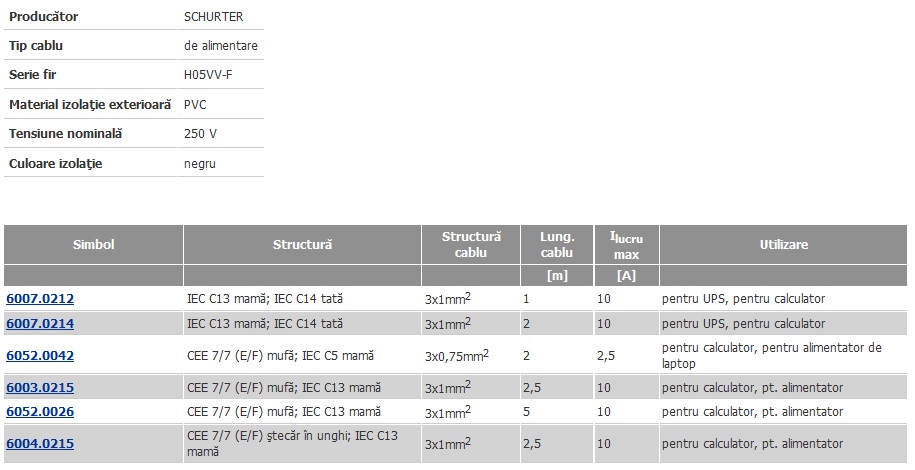
Task: Click the PVC insulation material value
Action: 195,105
